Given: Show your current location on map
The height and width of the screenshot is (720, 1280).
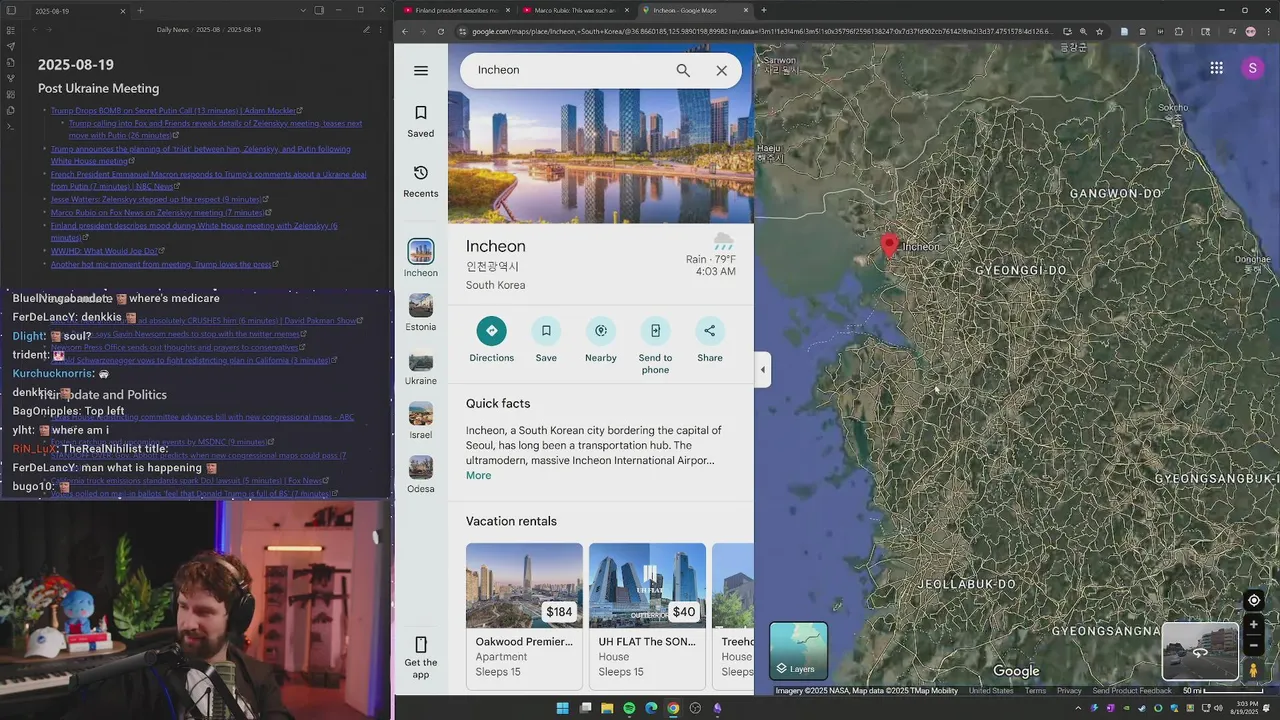Looking at the screenshot, I should tap(1253, 601).
